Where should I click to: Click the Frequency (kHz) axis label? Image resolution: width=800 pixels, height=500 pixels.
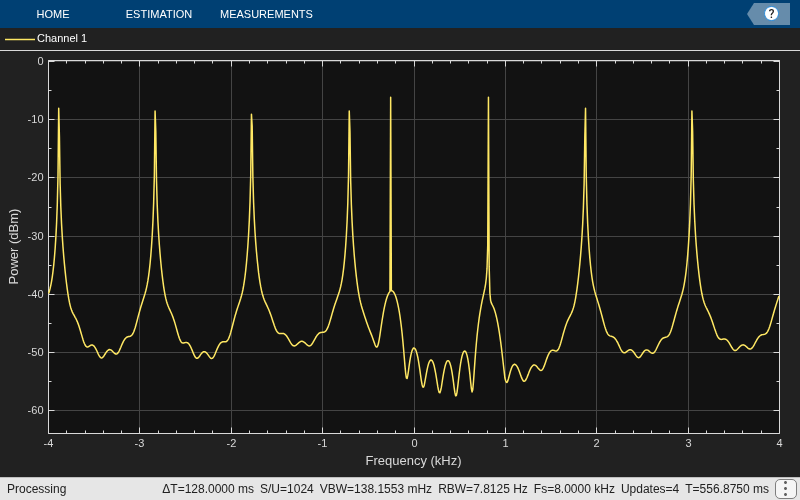pyautogui.click(x=413, y=461)
